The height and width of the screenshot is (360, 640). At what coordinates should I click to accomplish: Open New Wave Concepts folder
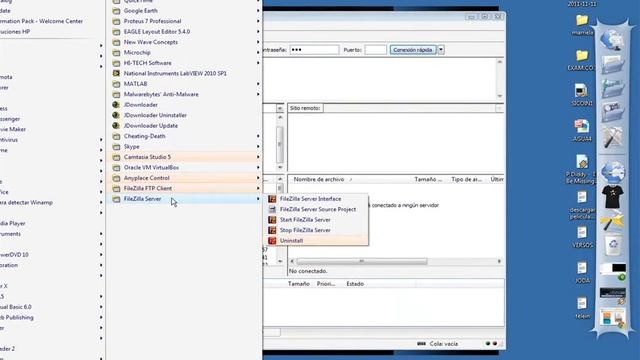(x=151, y=42)
